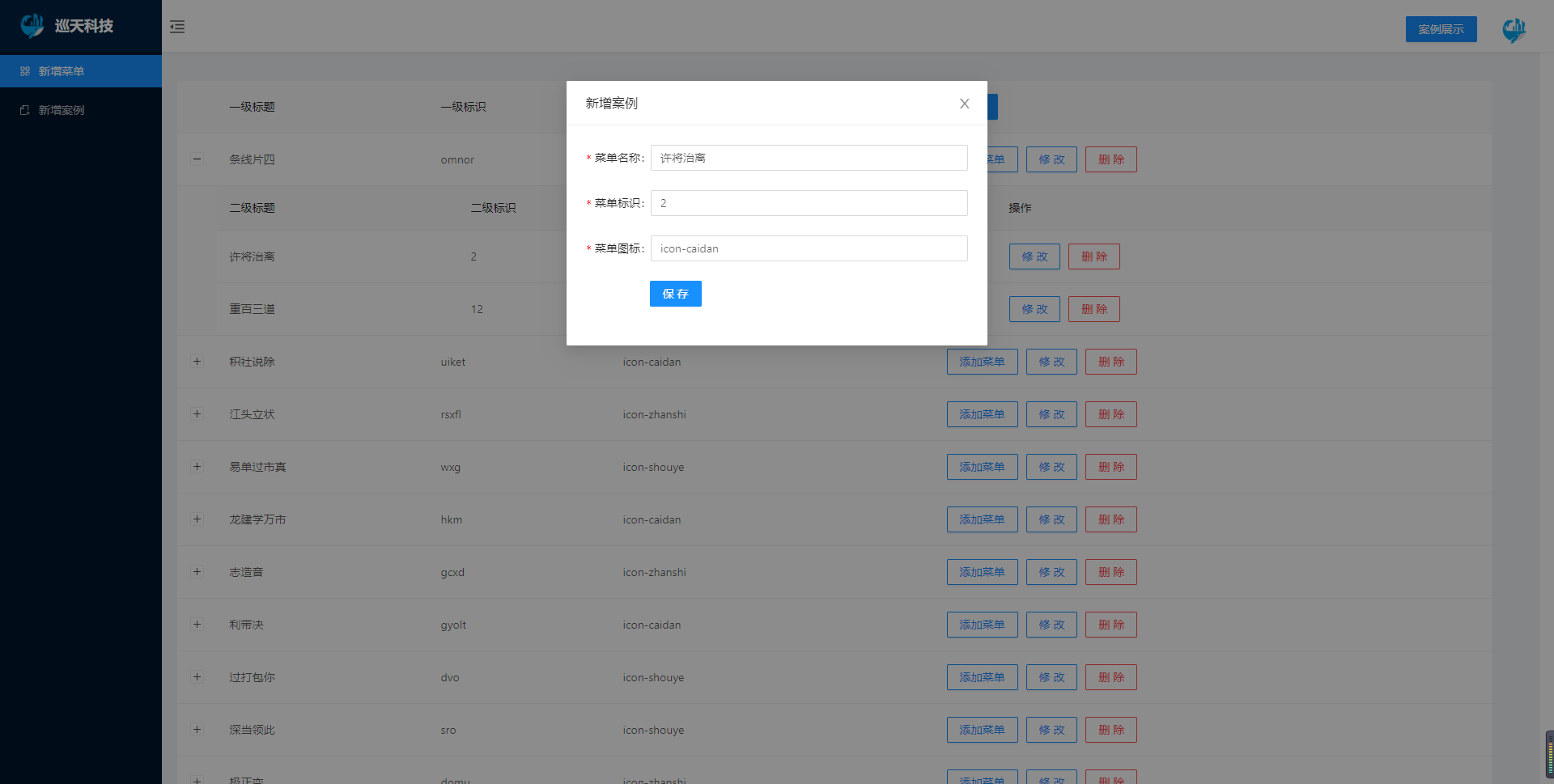Screen dimensions: 1554x784
Task: Click the omnor identifier cell
Action: click(x=457, y=159)
